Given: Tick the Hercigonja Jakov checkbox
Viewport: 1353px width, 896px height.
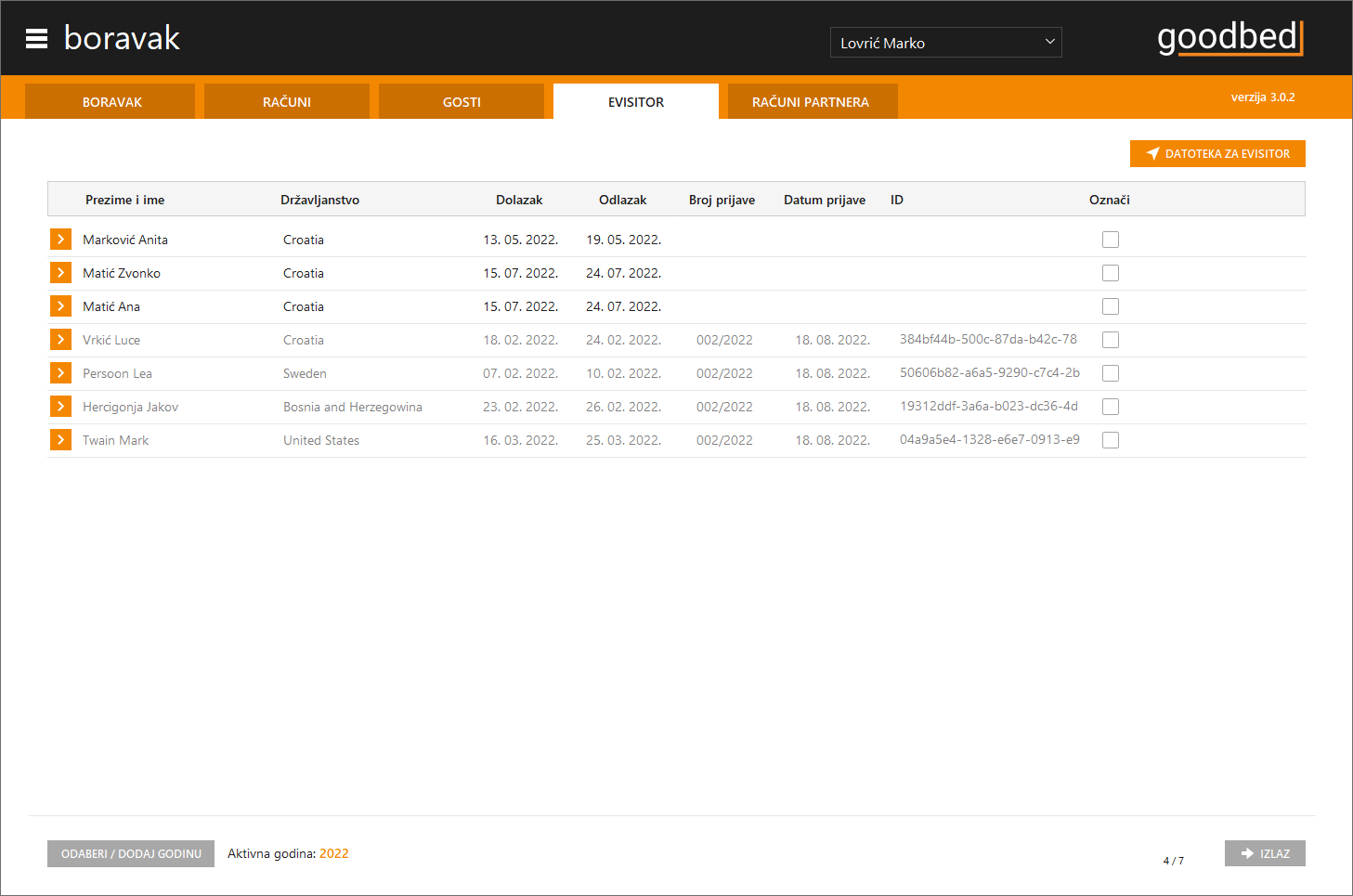Looking at the screenshot, I should [1111, 407].
